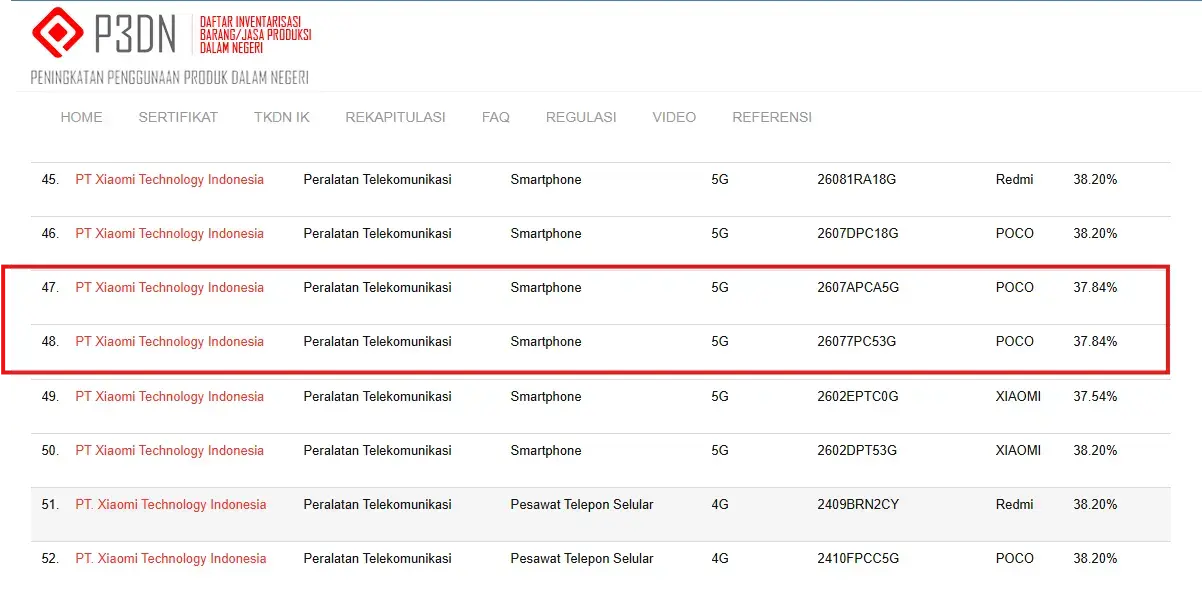Click the XIAOMI brand in row 50
1202x594 pixels.
click(1018, 451)
